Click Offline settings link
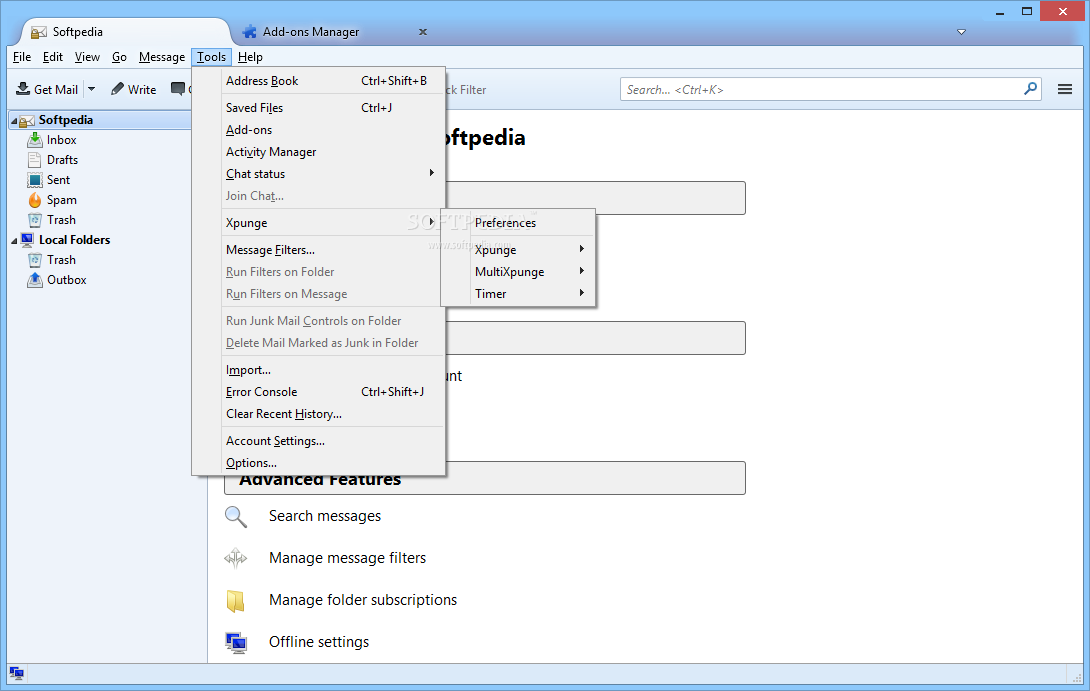 point(319,642)
